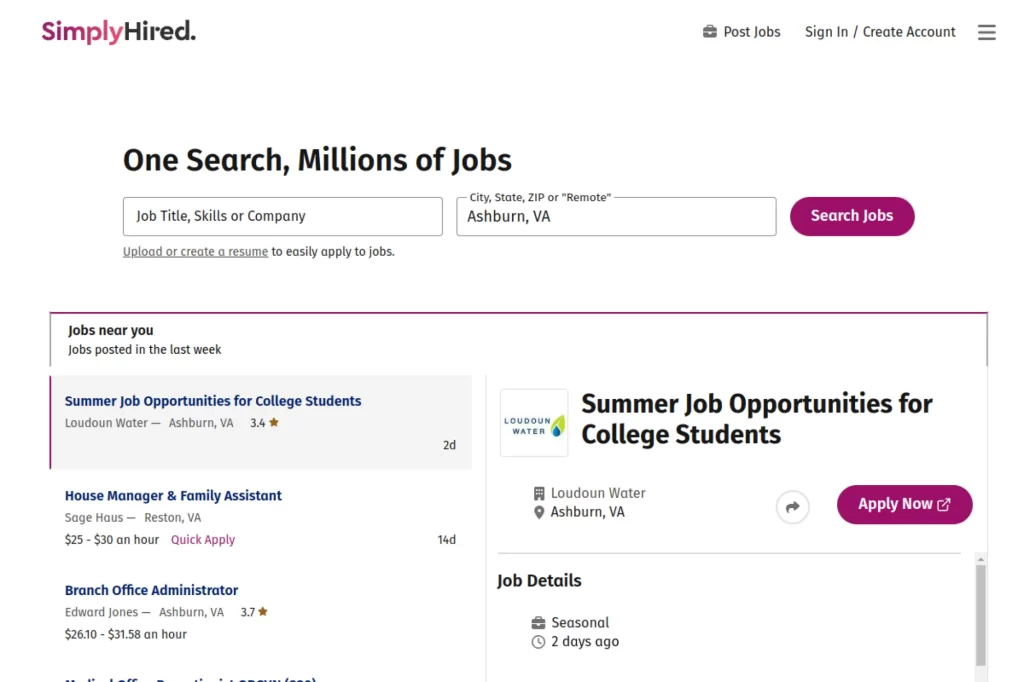Open Sign In / Create Account

pyautogui.click(x=879, y=31)
